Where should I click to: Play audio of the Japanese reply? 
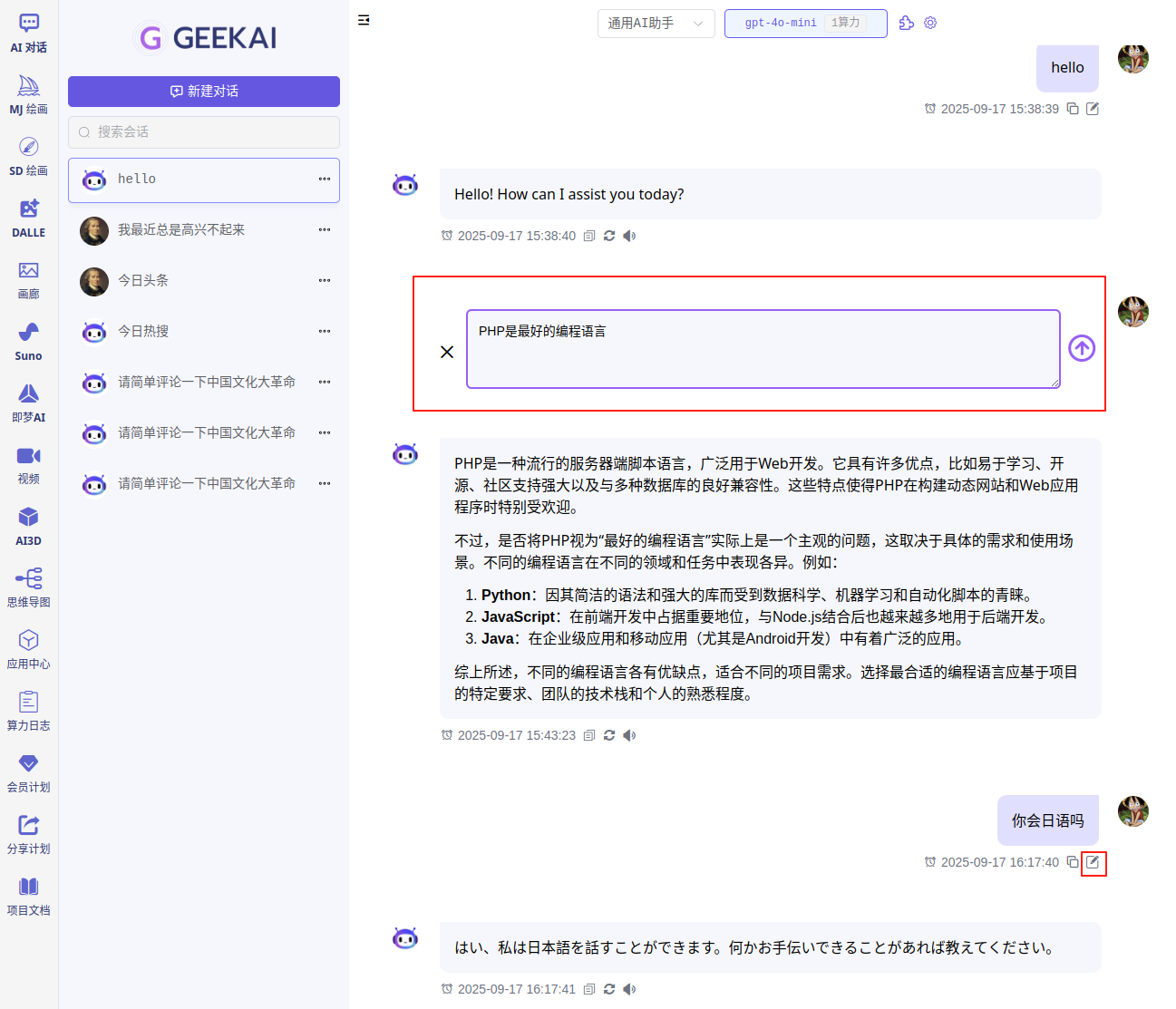(629, 989)
